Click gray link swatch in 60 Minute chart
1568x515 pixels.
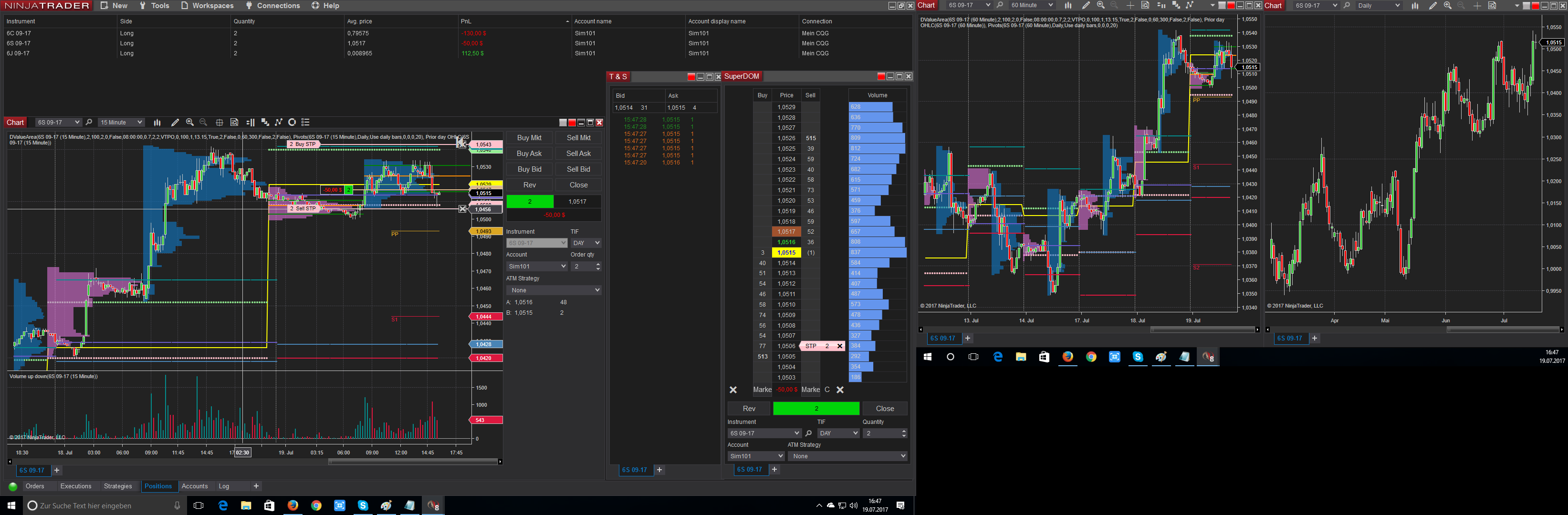(x=1222, y=5)
